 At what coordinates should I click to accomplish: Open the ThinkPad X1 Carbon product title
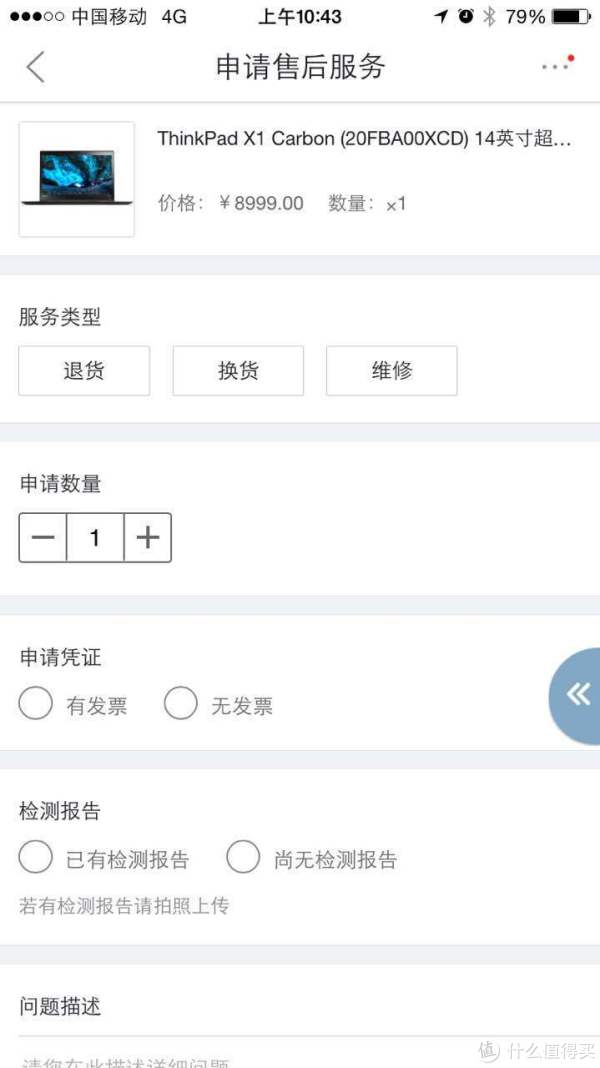(364, 139)
